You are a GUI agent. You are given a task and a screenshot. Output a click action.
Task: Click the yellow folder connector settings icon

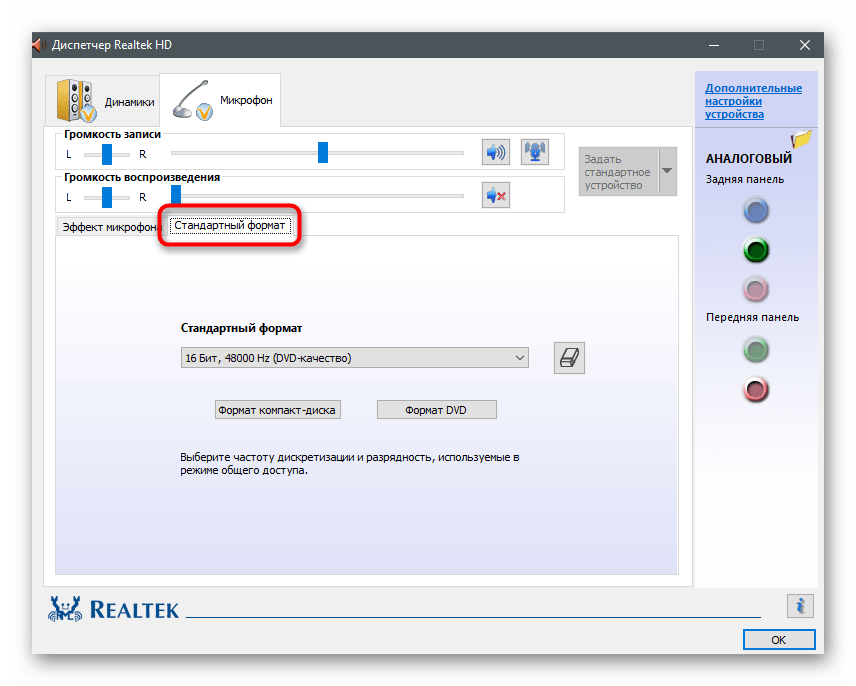tap(801, 139)
